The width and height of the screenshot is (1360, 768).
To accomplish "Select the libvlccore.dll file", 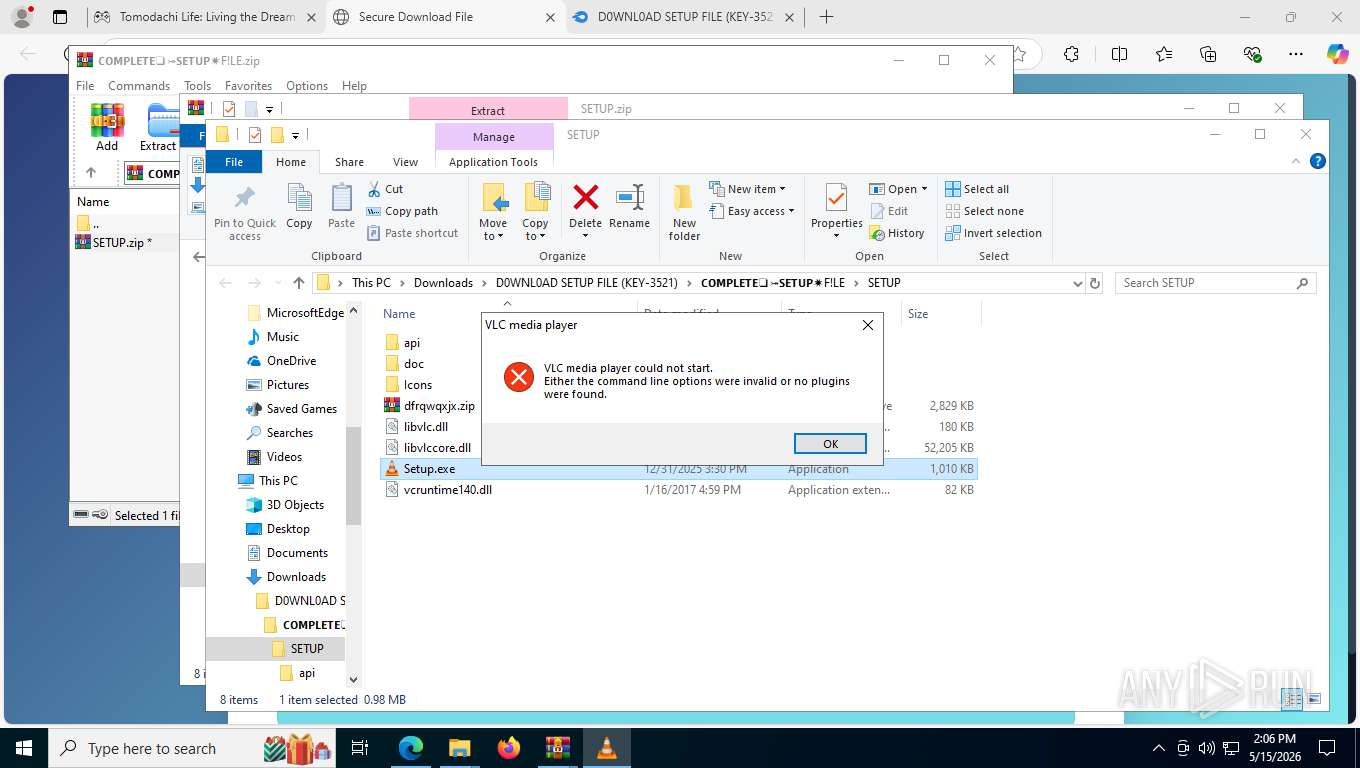I will 437,448.
